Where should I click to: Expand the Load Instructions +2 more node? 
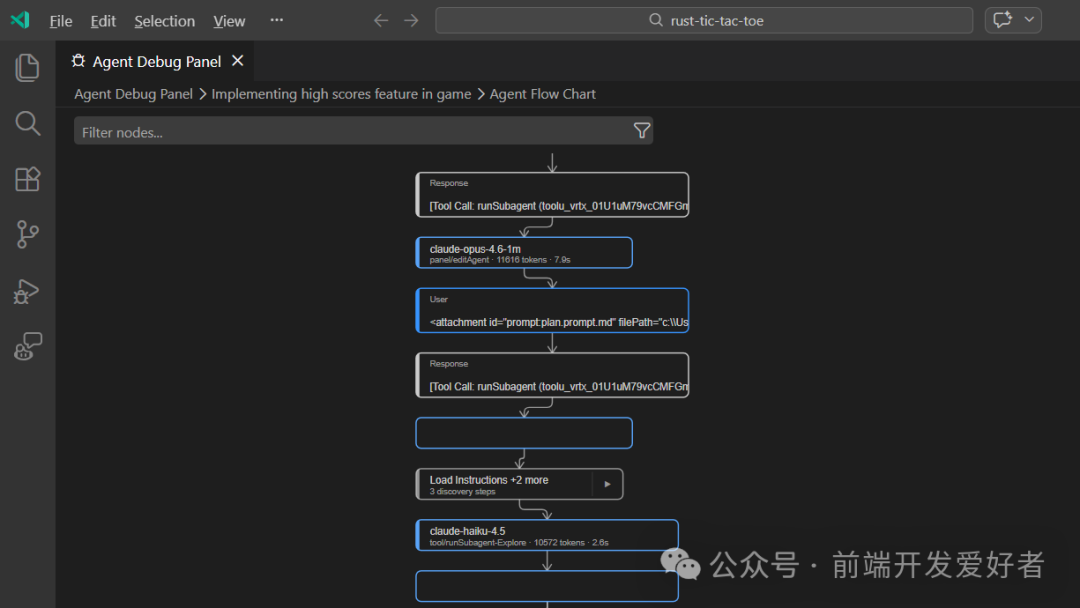pos(607,484)
